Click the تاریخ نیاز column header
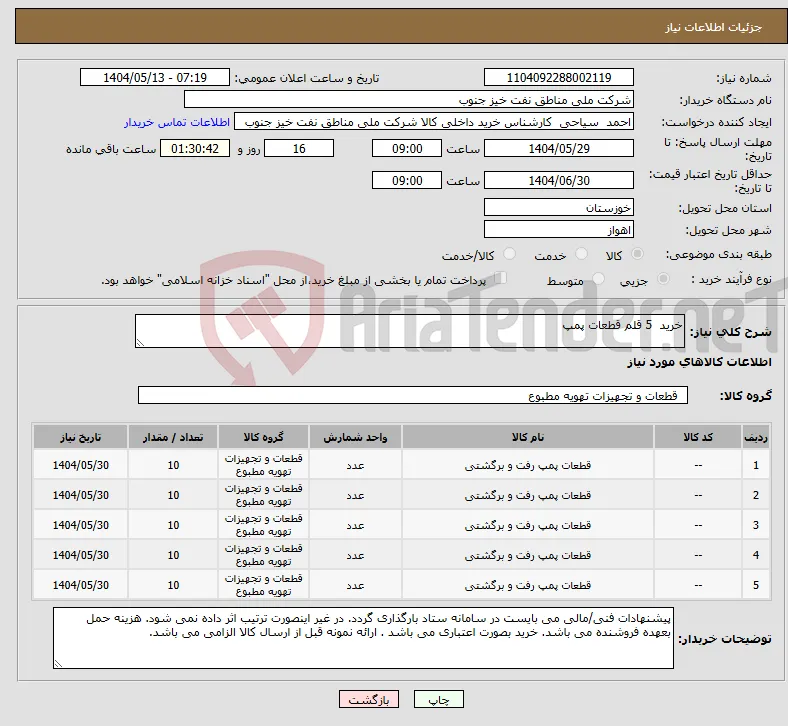The image size is (788, 726). click(x=80, y=437)
